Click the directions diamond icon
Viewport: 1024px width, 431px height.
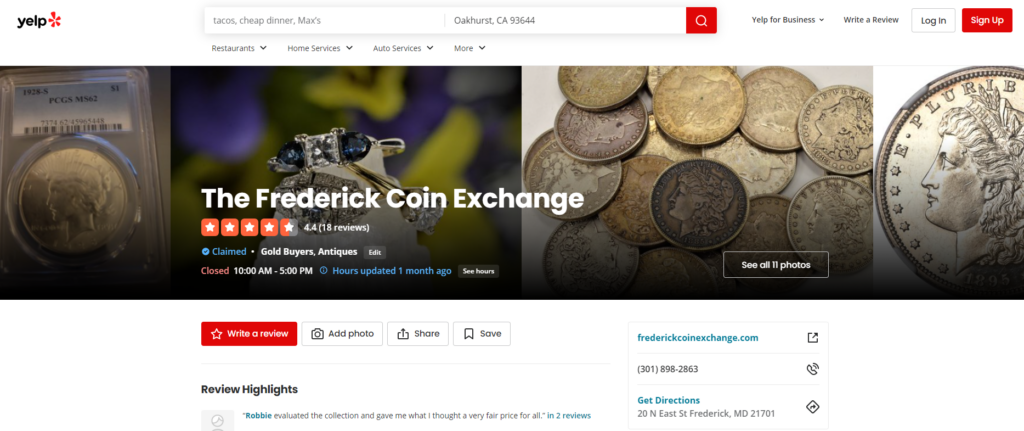click(x=812, y=407)
